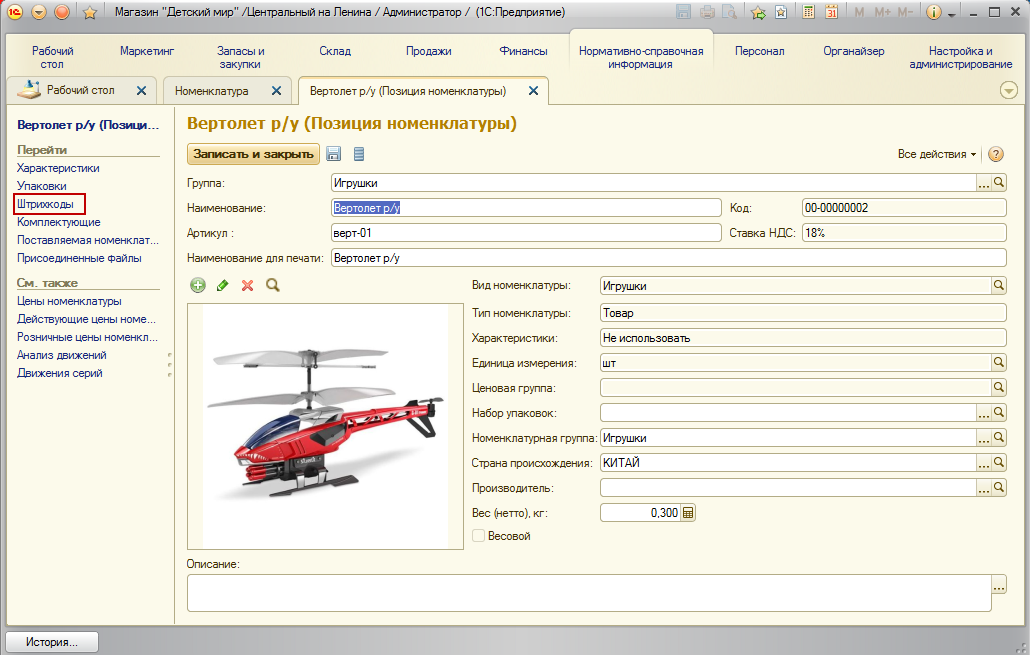Expand the dropdown arrow next to info icon
The height and width of the screenshot is (655, 1030).
click(x=951, y=14)
